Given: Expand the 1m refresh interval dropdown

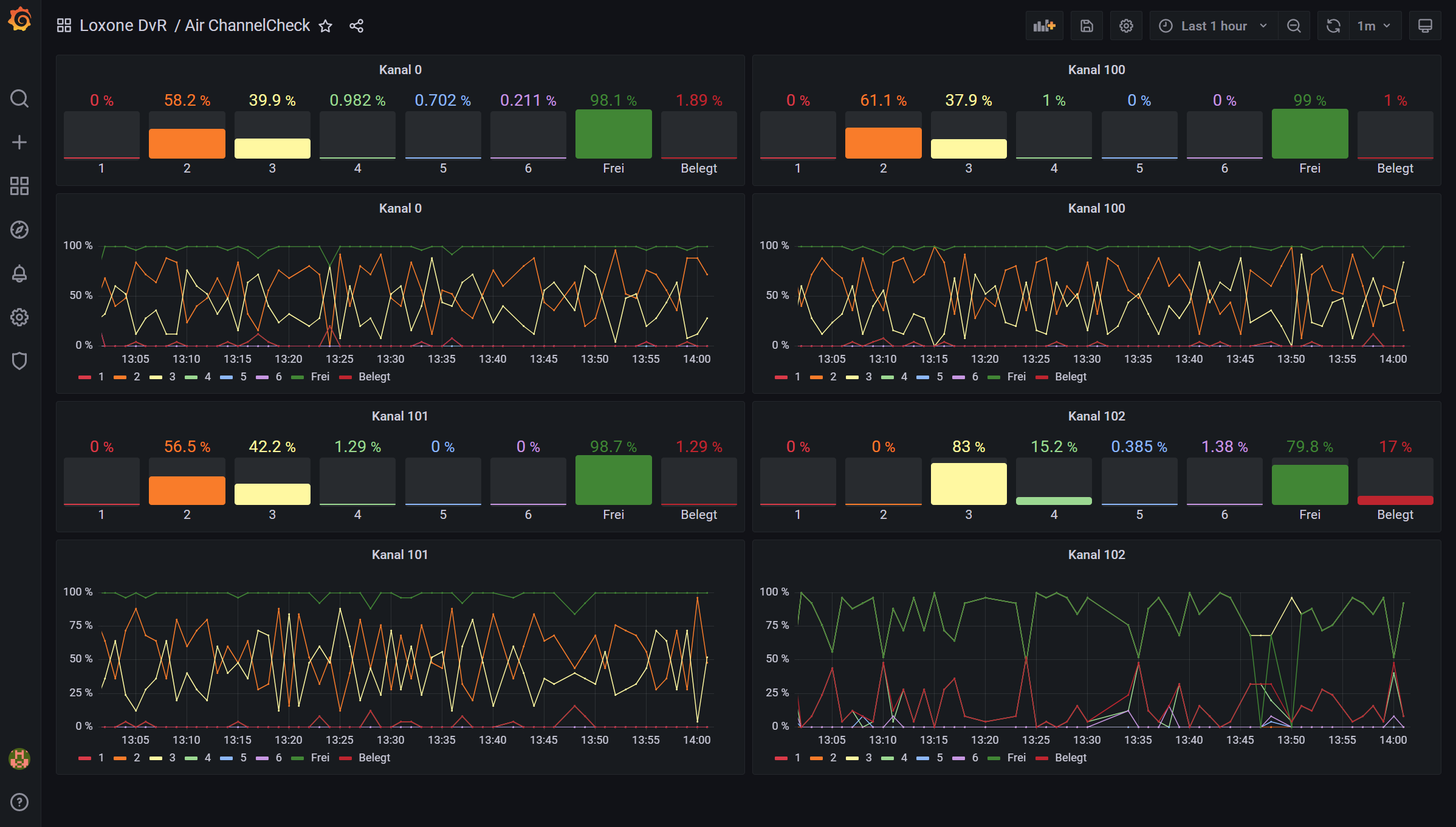Looking at the screenshot, I should click(x=1375, y=26).
